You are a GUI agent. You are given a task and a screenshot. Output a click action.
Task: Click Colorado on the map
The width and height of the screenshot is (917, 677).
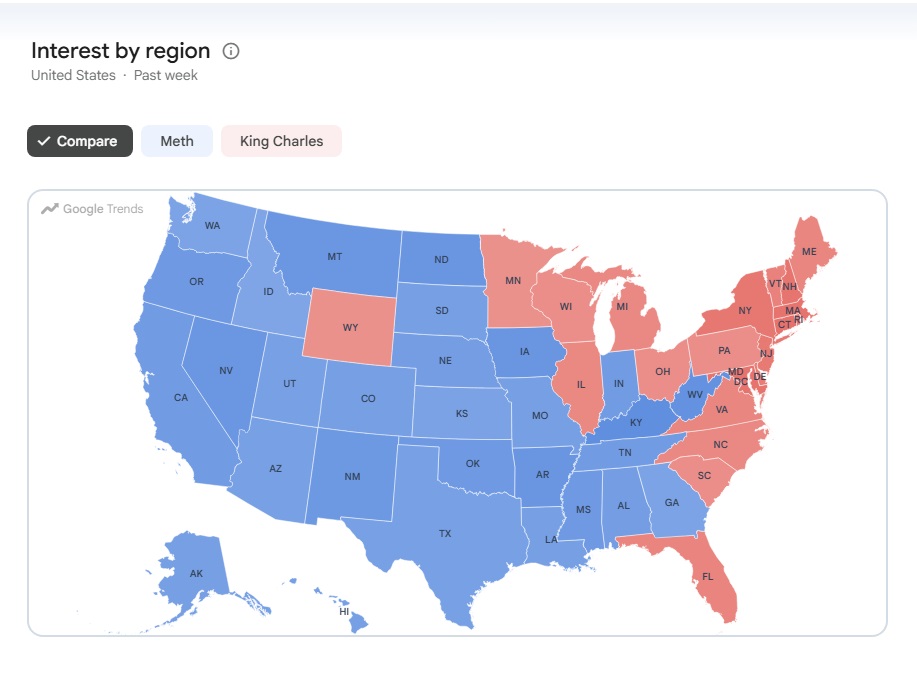tap(367, 398)
